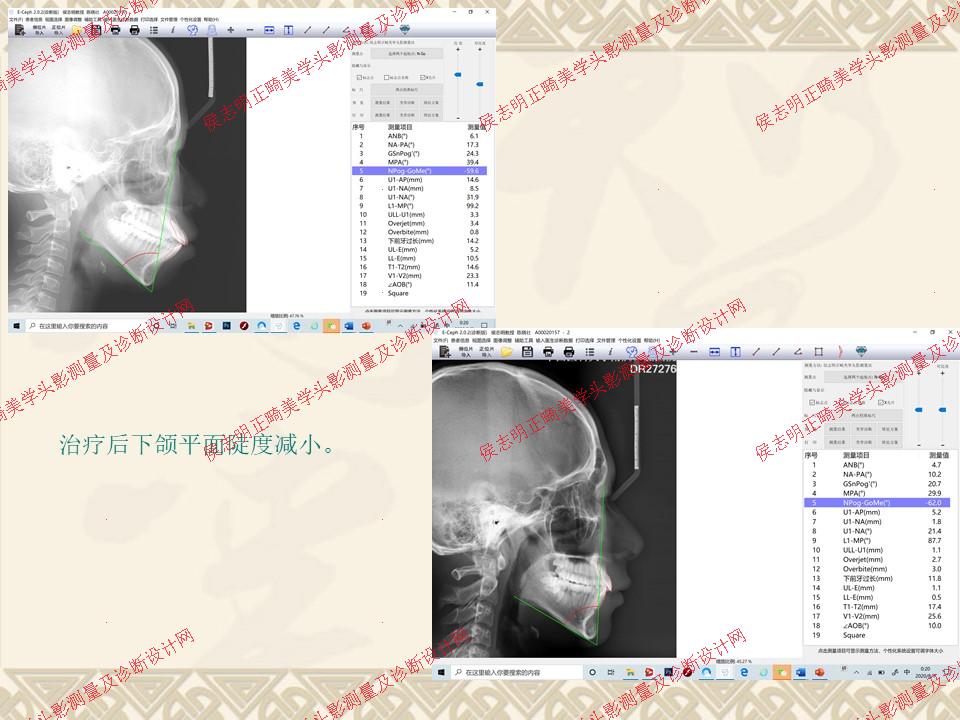Click the fit-width icon in the lower E-Ceph toolbar
The image size is (960, 720).
714,351
